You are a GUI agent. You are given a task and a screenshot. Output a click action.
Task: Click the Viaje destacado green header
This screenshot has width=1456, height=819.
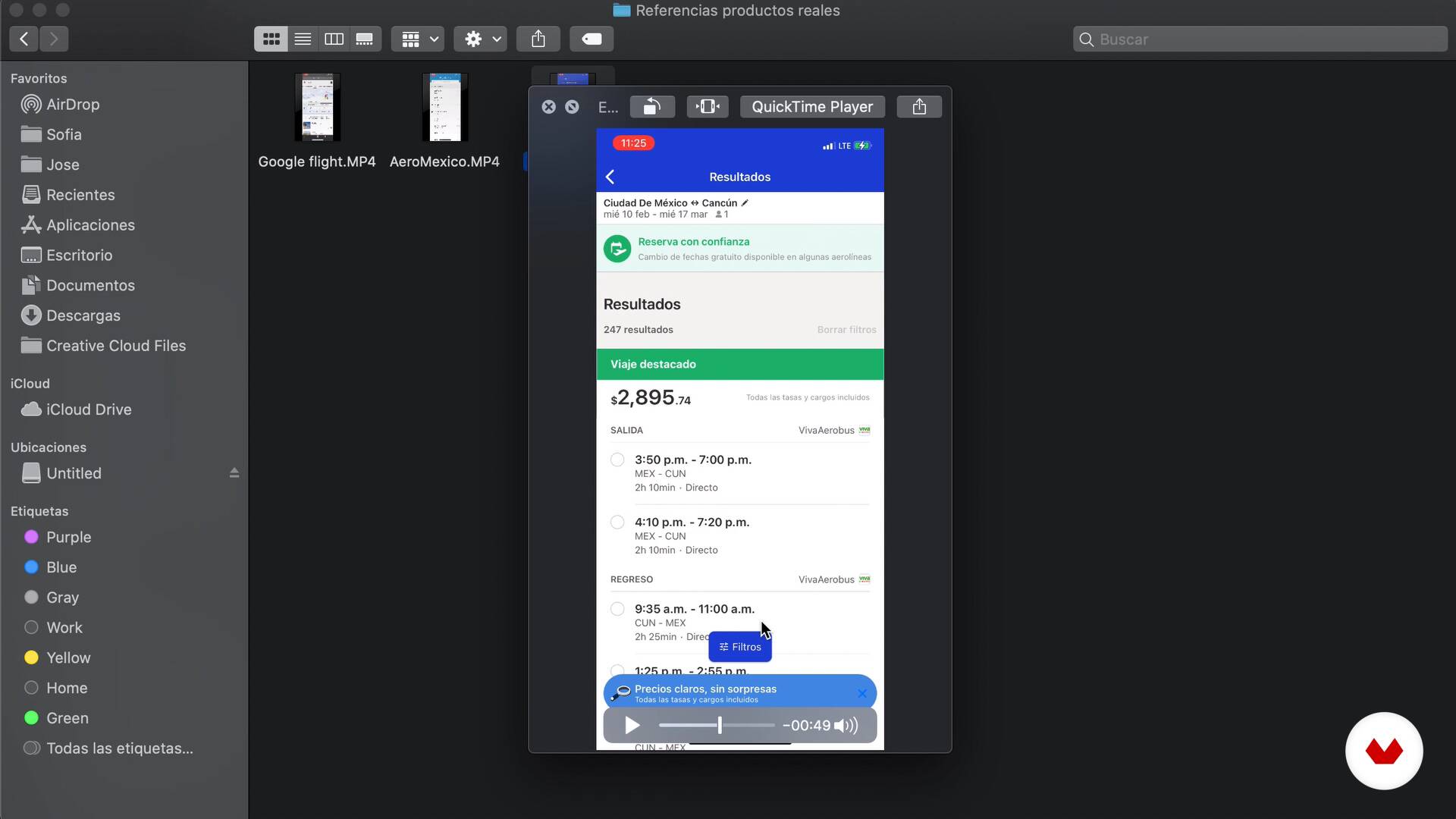click(x=740, y=364)
